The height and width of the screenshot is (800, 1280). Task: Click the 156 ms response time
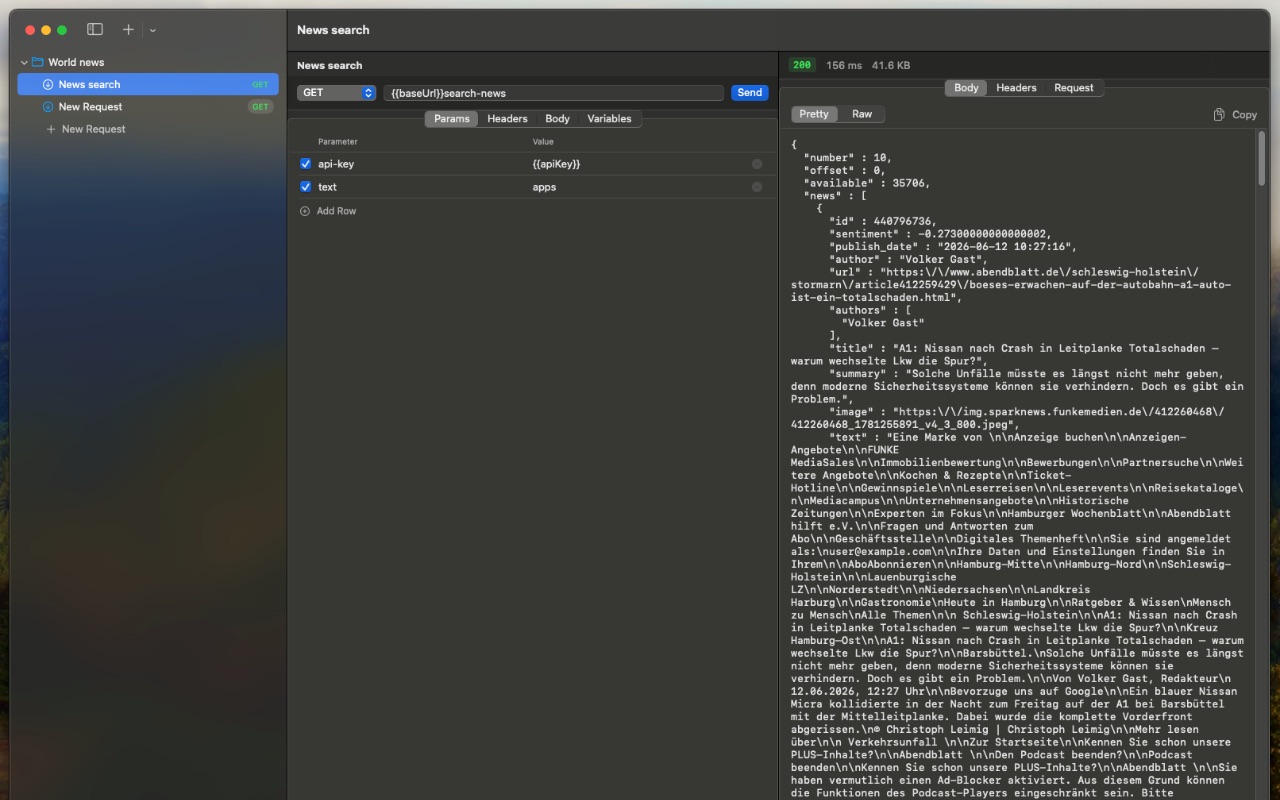click(x=844, y=65)
